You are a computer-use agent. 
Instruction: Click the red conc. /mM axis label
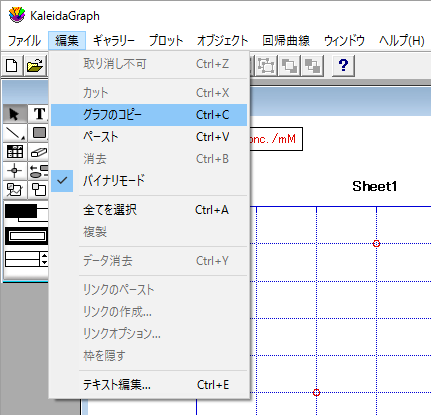[273, 139]
